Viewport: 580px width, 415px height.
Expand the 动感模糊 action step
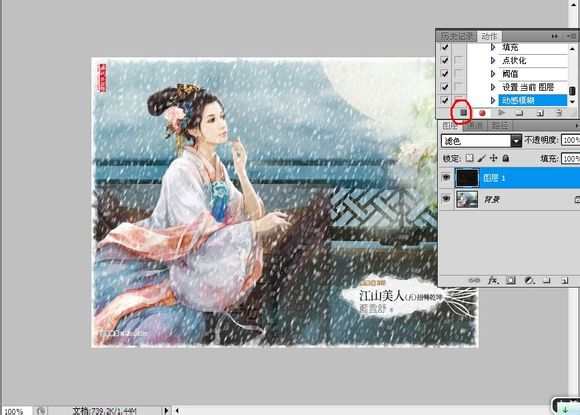point(493,100)
